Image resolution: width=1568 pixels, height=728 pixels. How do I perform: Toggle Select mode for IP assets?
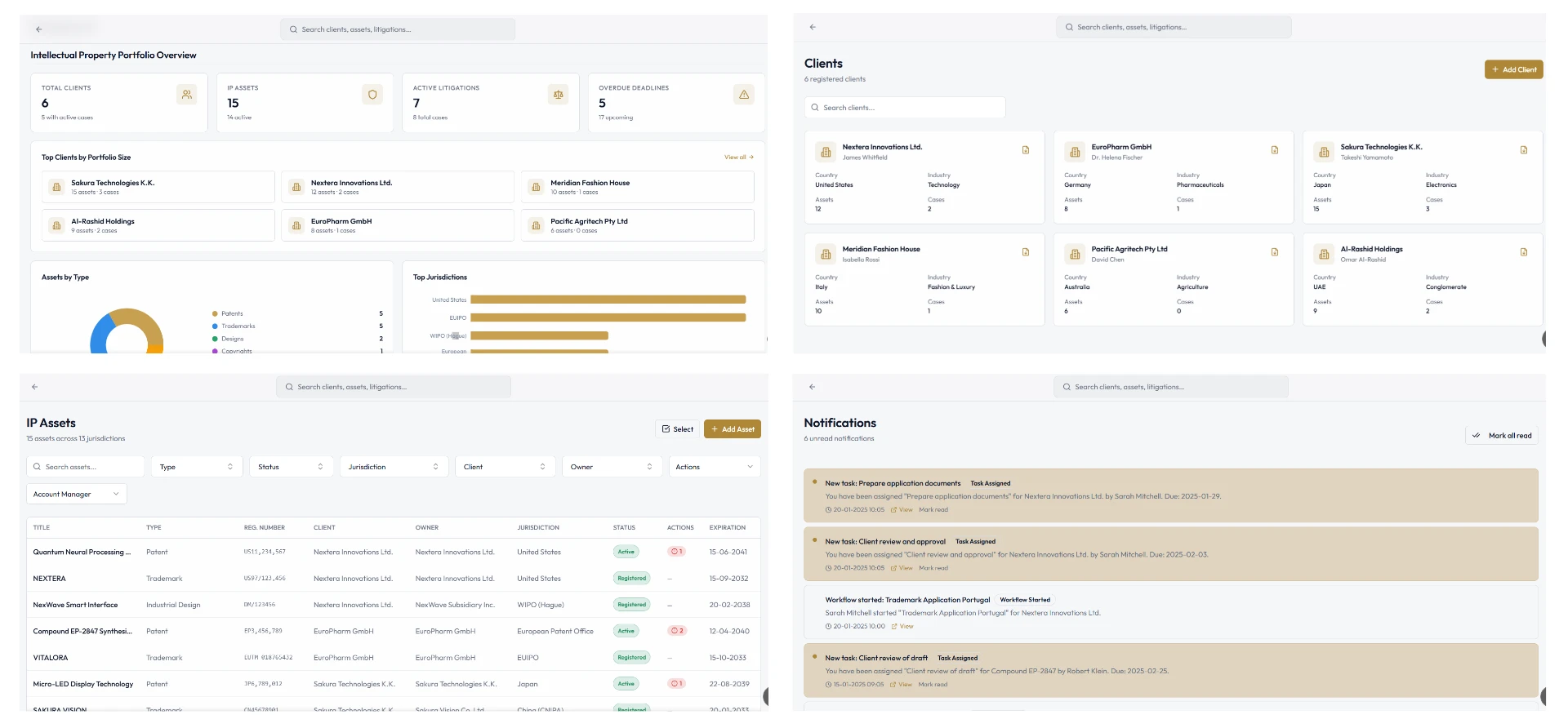point(678,429)
